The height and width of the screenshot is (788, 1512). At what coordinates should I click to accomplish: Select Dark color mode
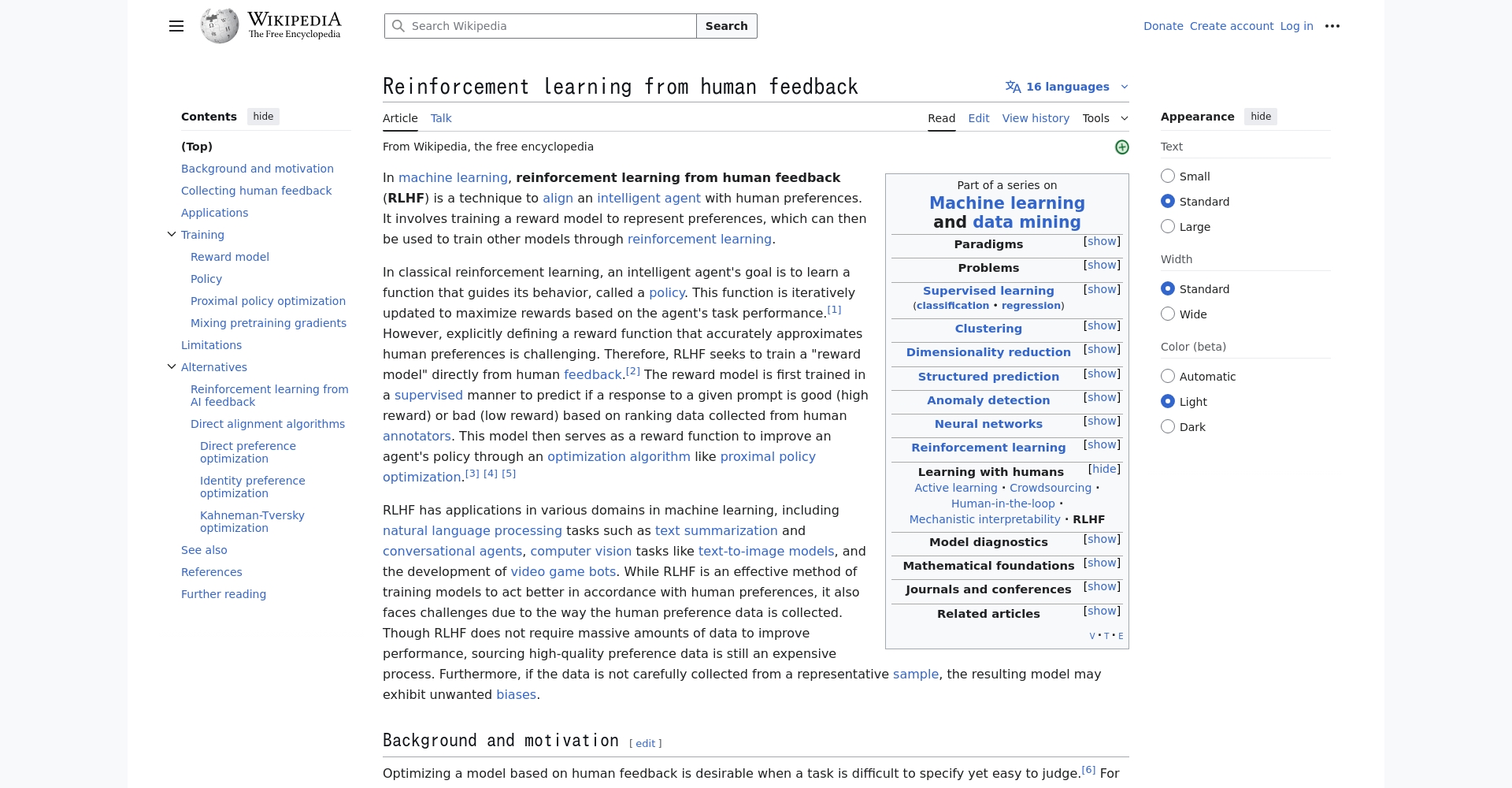1168,426
